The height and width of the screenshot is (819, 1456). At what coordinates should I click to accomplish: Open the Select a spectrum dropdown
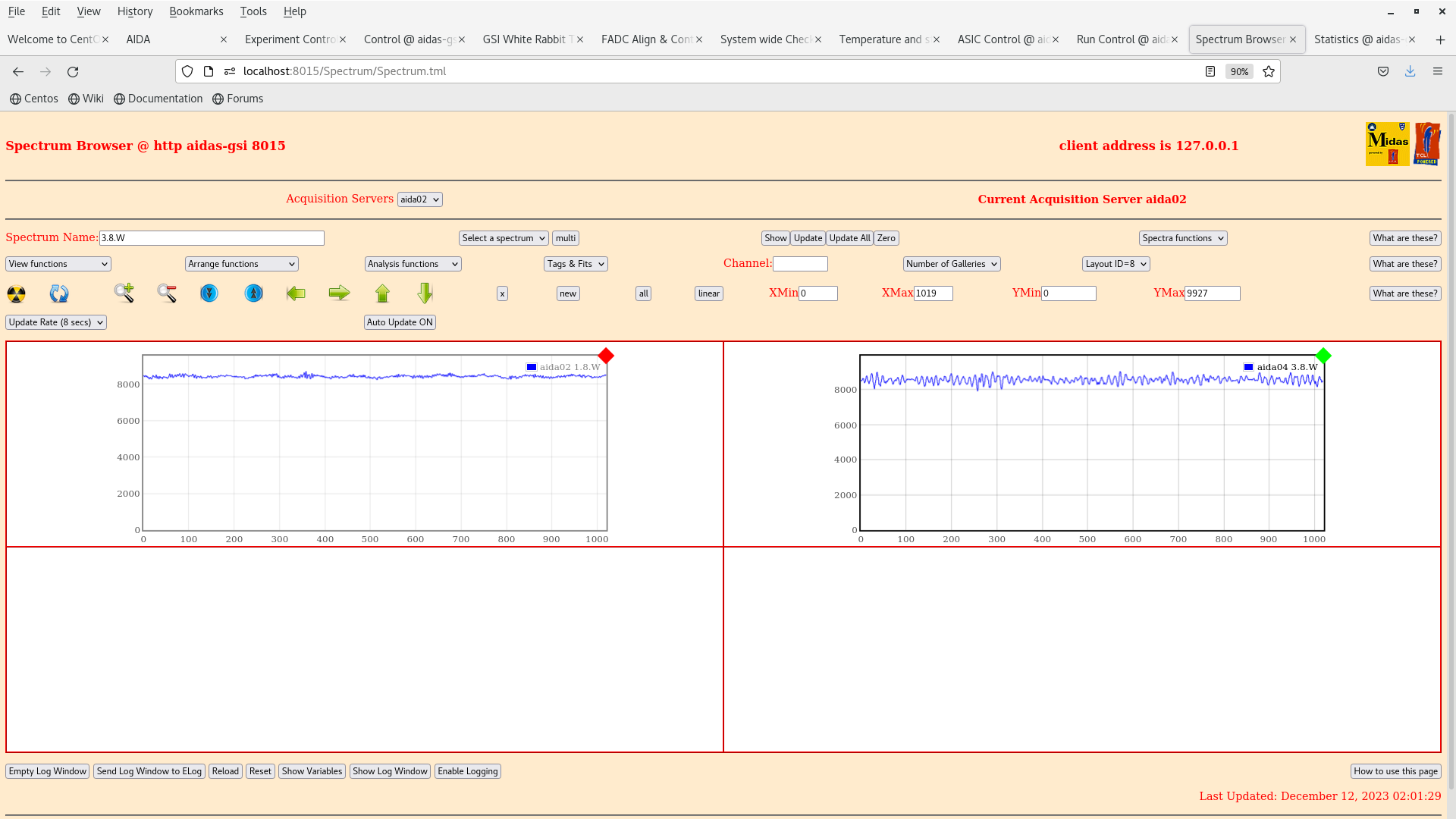click(503, 237)
